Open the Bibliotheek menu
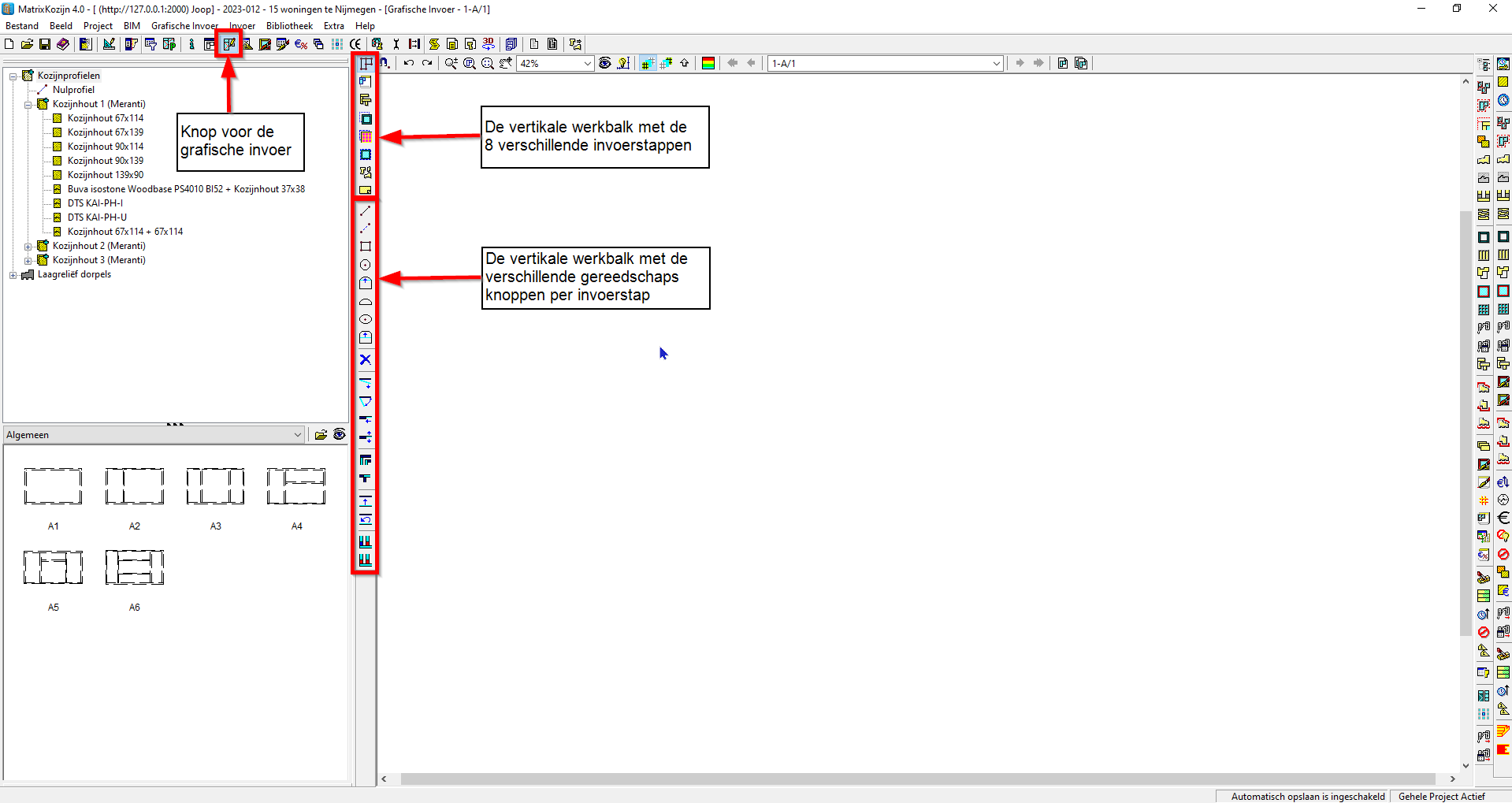The height and width of the screenshot is (803, 1512). point(289,26)
